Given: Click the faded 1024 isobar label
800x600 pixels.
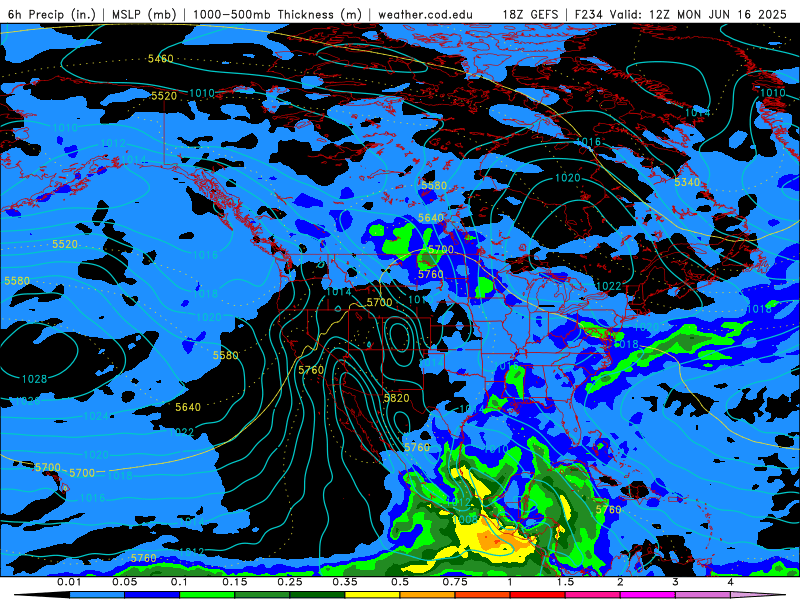Looking at the screenshot, I should [96, 416].
